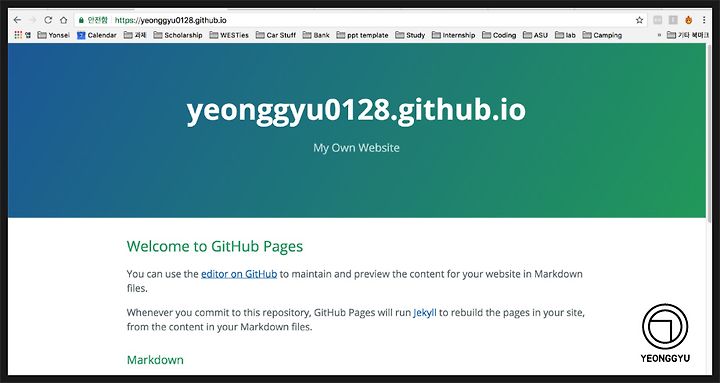This screenshot has width=720, height=383.
Task: Open the 과제 bookmark folder
Action: pyautogui.click(x=135, y=35)
